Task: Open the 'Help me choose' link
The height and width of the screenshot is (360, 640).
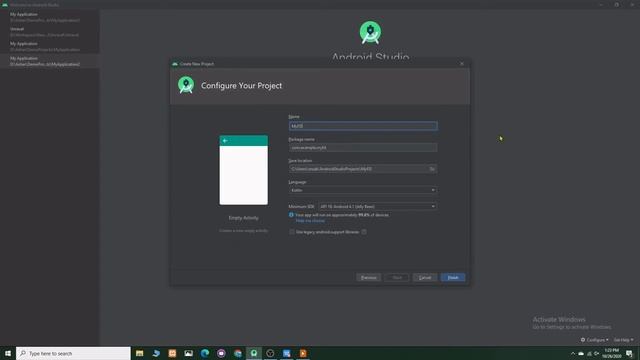Action: point(310,221)
